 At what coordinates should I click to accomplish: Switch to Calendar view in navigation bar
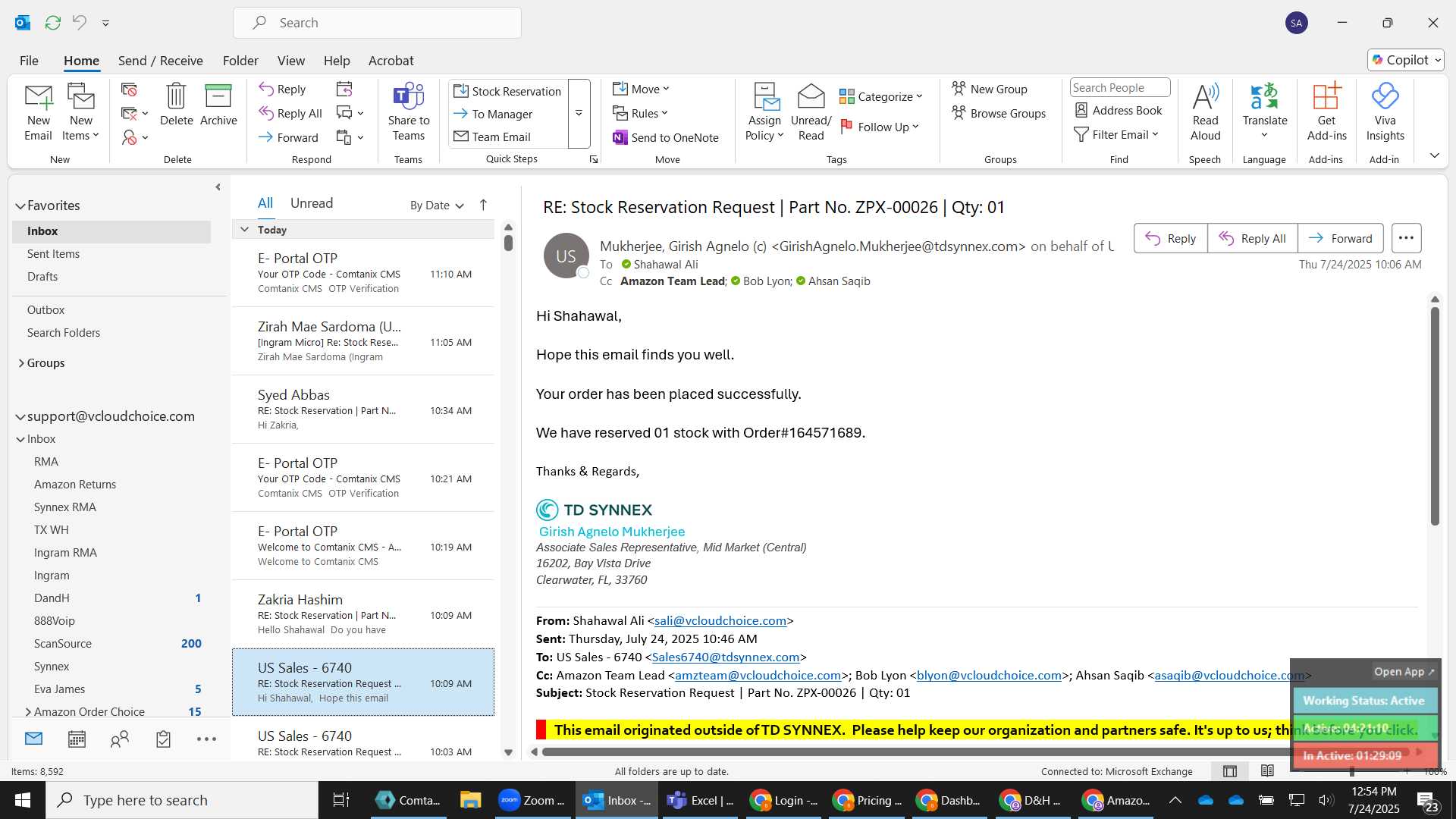coord(77,739)
